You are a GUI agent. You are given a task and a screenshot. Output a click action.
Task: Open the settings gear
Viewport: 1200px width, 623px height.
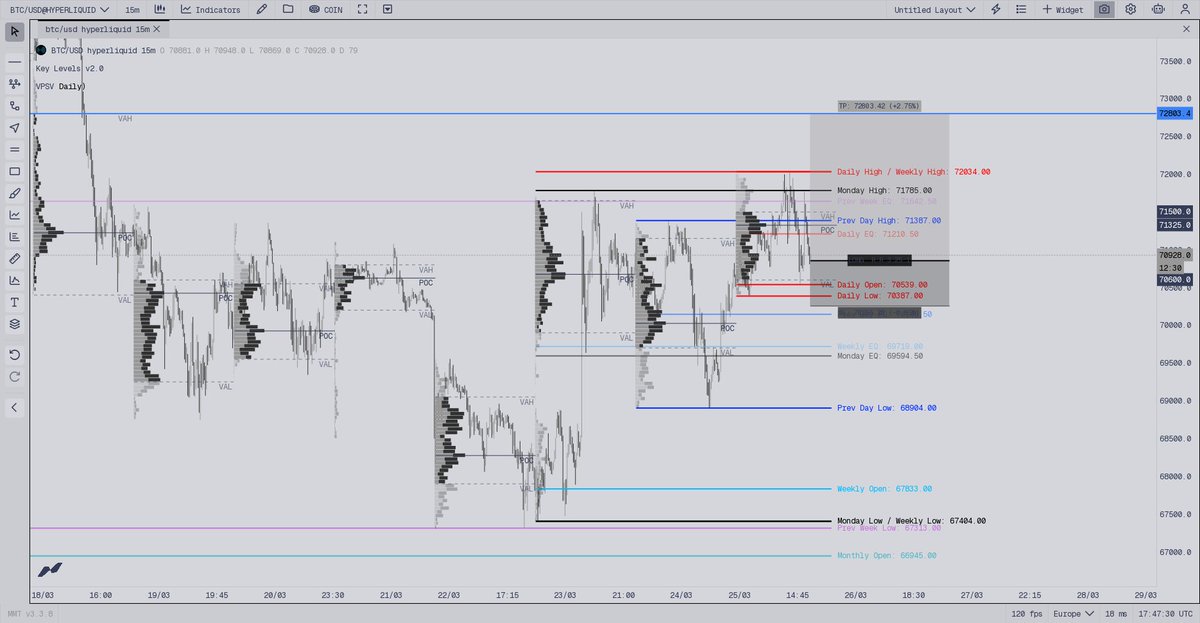click(x=1130, y=9)
